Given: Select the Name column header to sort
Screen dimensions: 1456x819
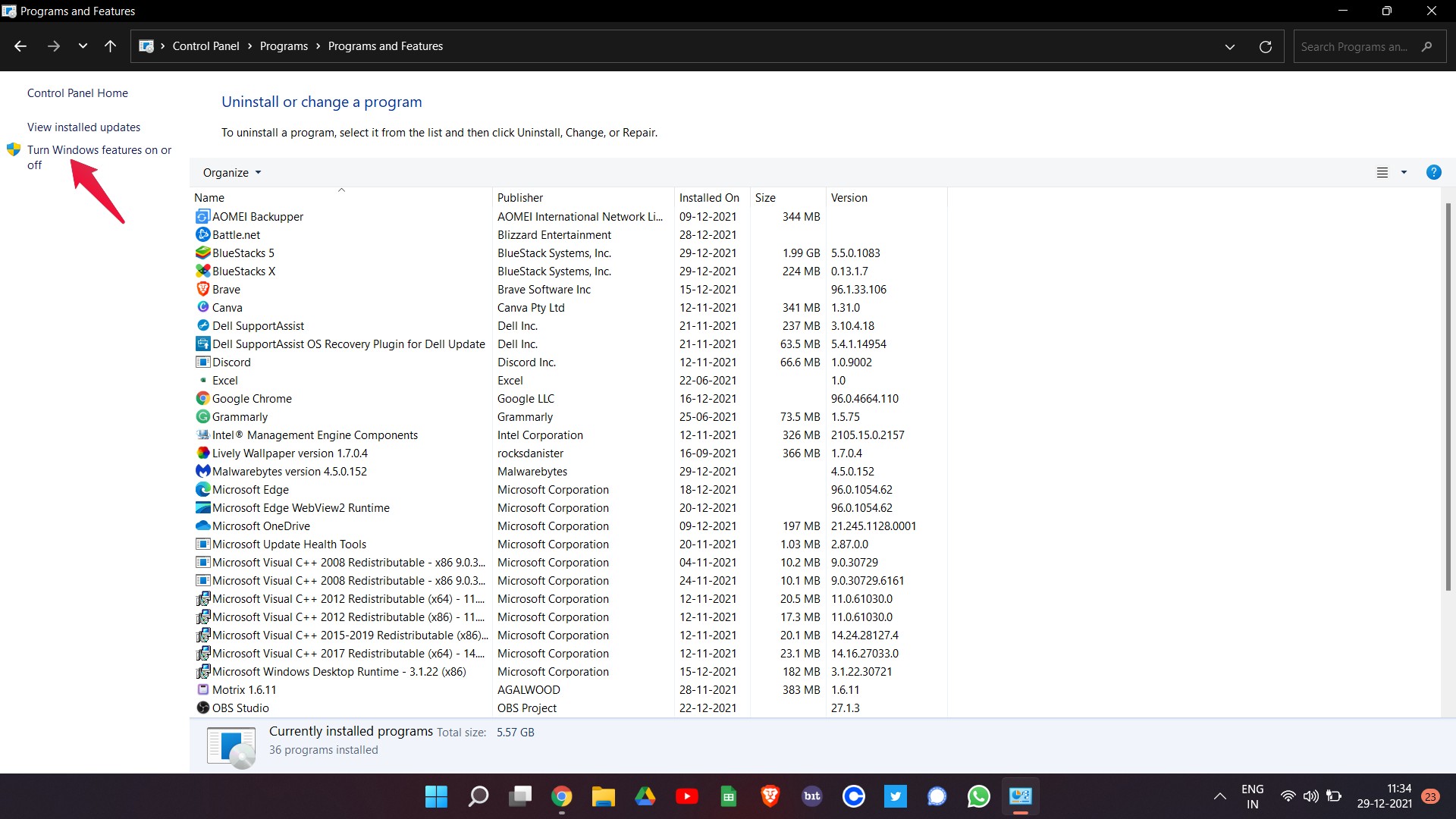Looking at the screenshot, I should (x=208, y=197).
